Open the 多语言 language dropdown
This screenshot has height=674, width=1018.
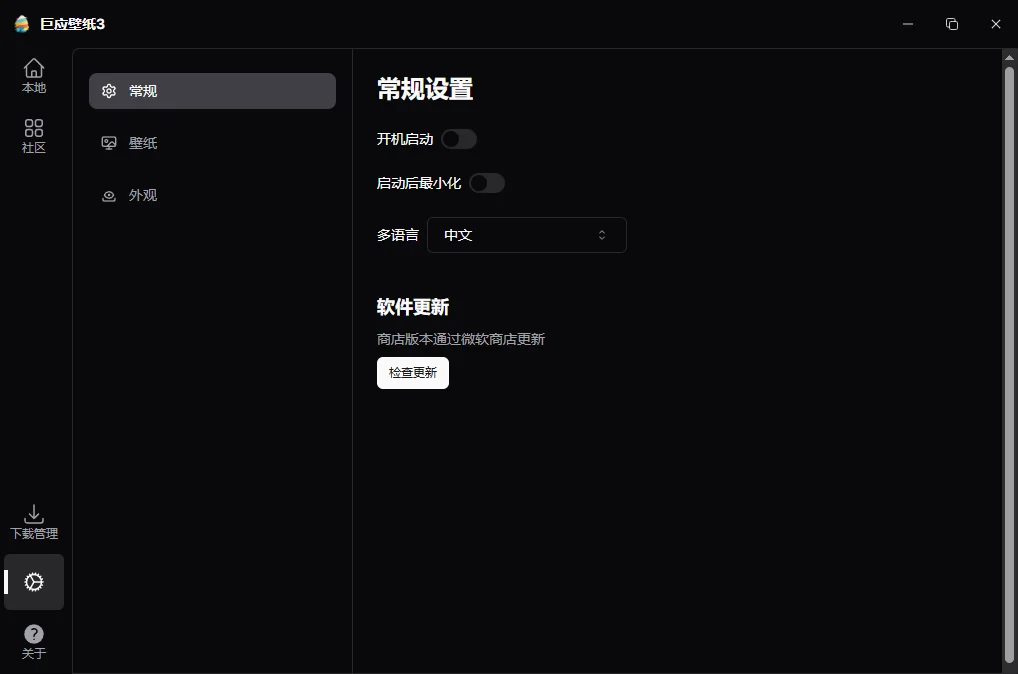click(527, 235)
